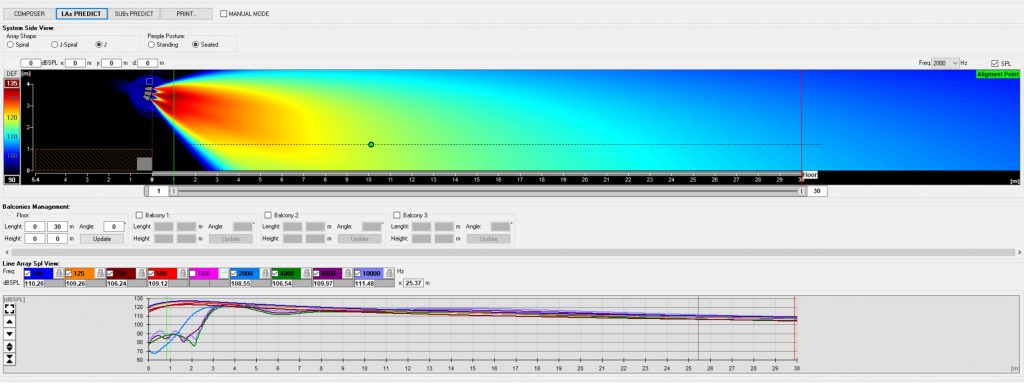Click the vertical expand icon beside graph
Screen dimensions: 1024x383
(10, 346)
